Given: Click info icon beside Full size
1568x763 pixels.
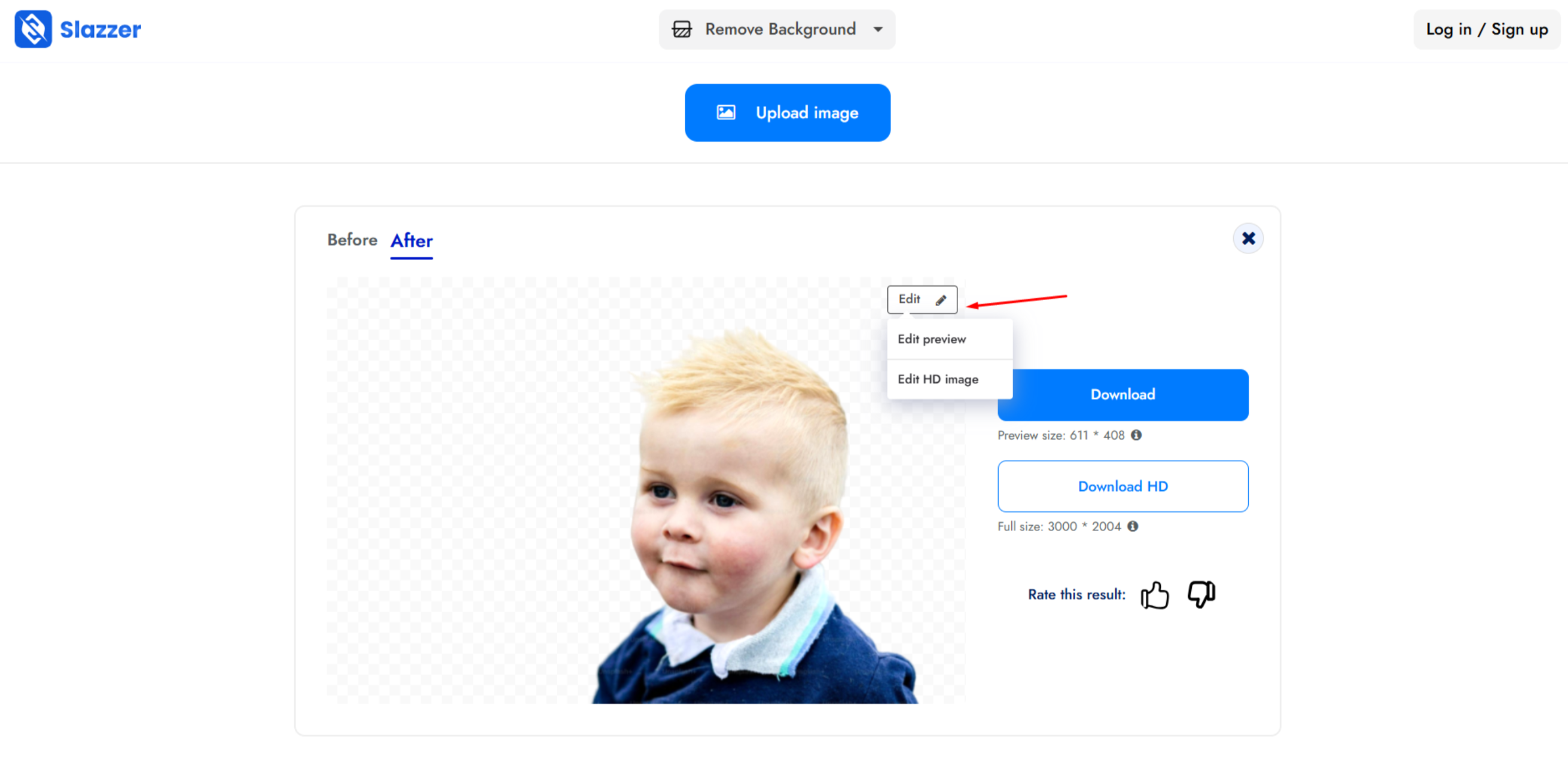Looking at the screenshot, I should (x=1132, y=526).
